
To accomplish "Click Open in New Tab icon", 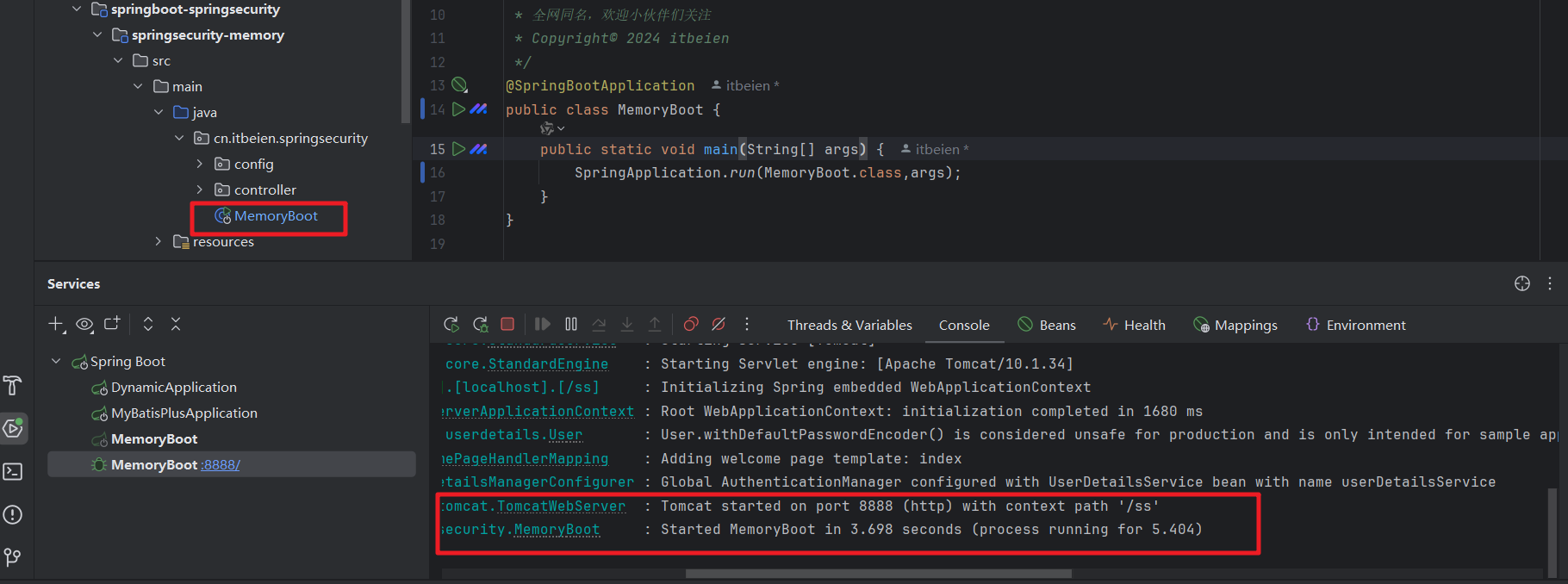I will (112, 324).
